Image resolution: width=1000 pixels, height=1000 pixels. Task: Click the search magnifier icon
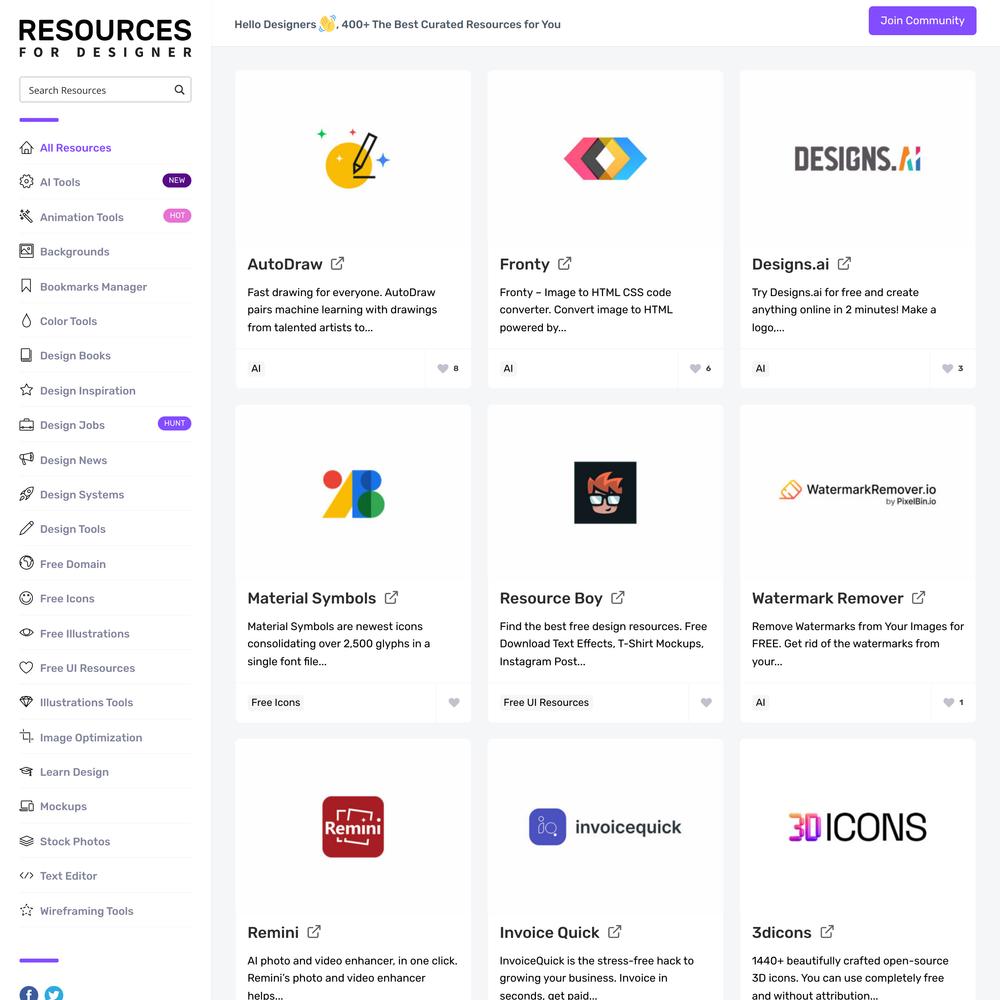(179, 90)
